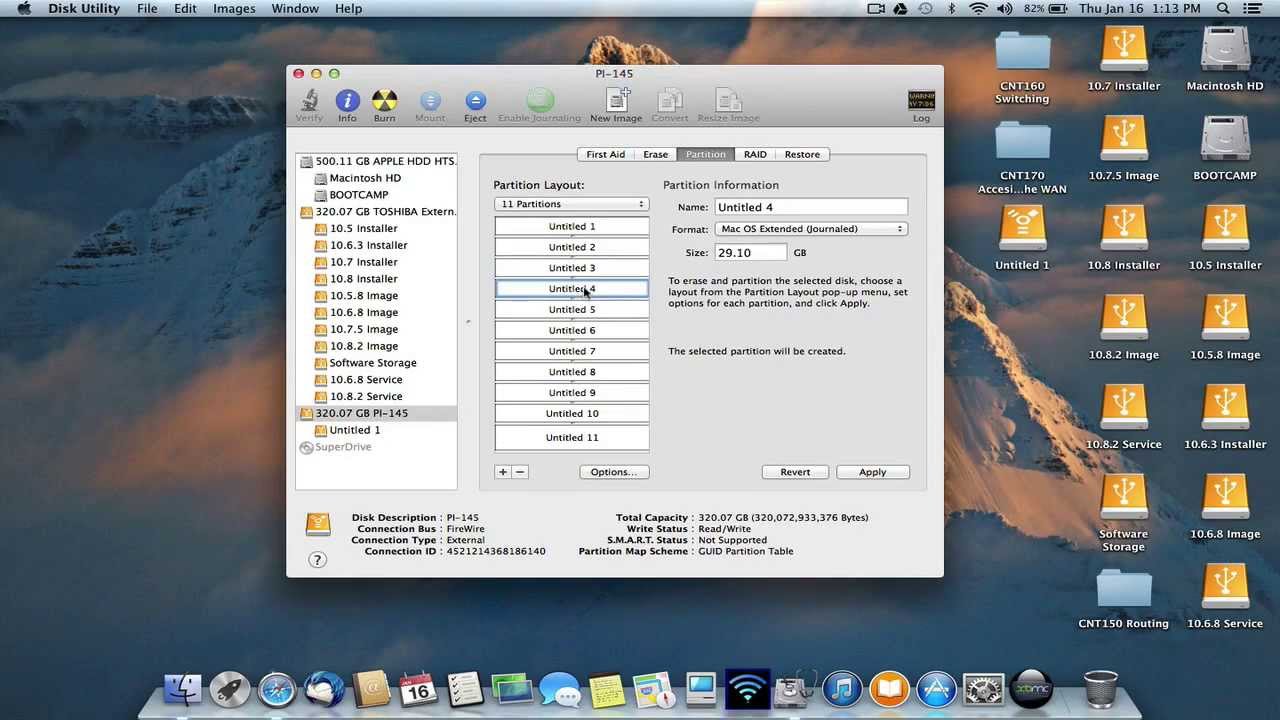
Task: Select SuperDrive in the sidebar
Action: coord(377,447)
